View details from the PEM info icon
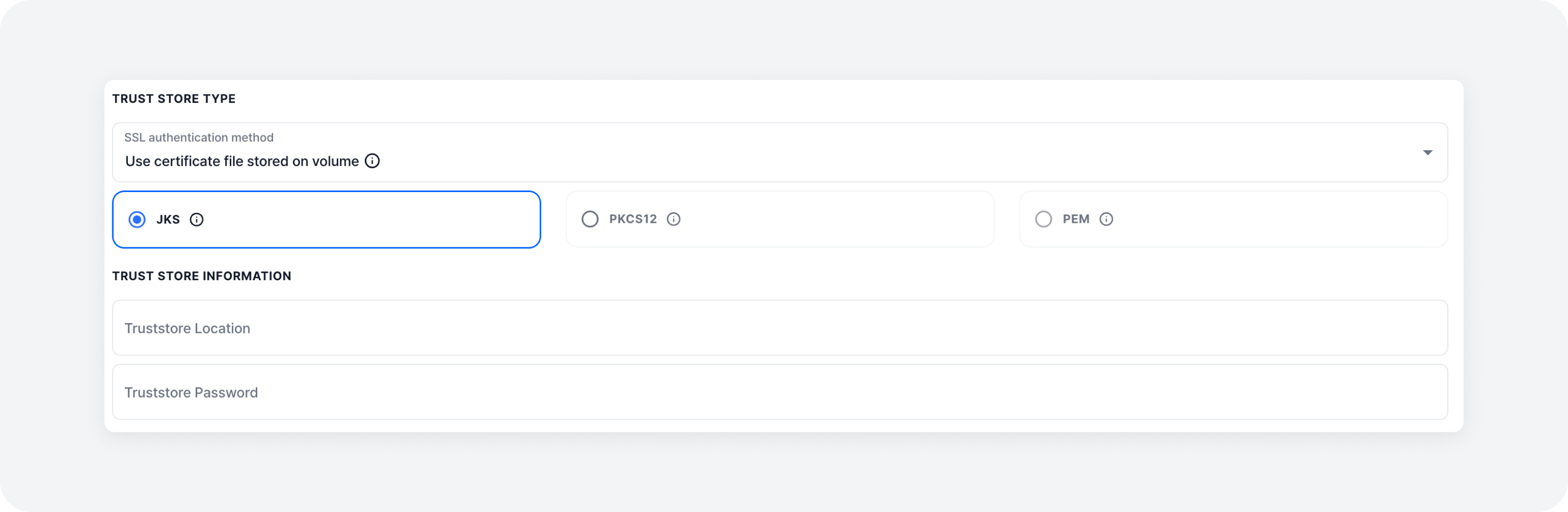Viewport: 1568px width, 512px height. tap(1106, 220)
